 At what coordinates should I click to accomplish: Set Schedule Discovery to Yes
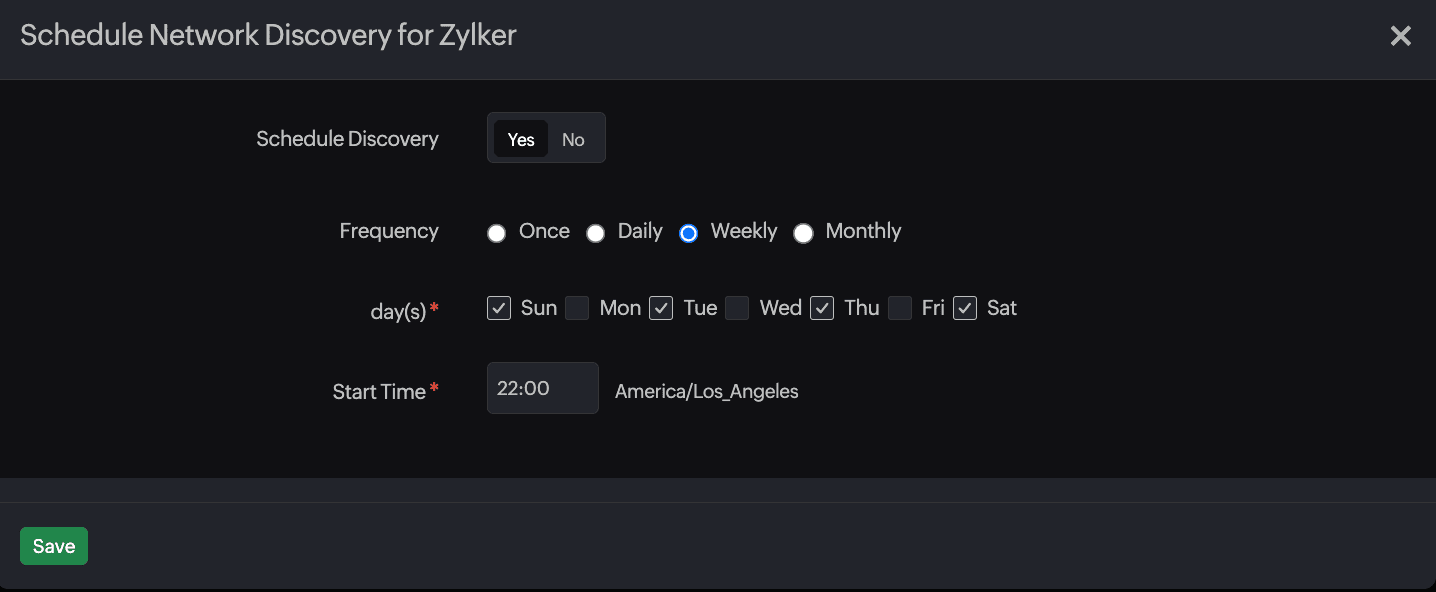(521, 139)
